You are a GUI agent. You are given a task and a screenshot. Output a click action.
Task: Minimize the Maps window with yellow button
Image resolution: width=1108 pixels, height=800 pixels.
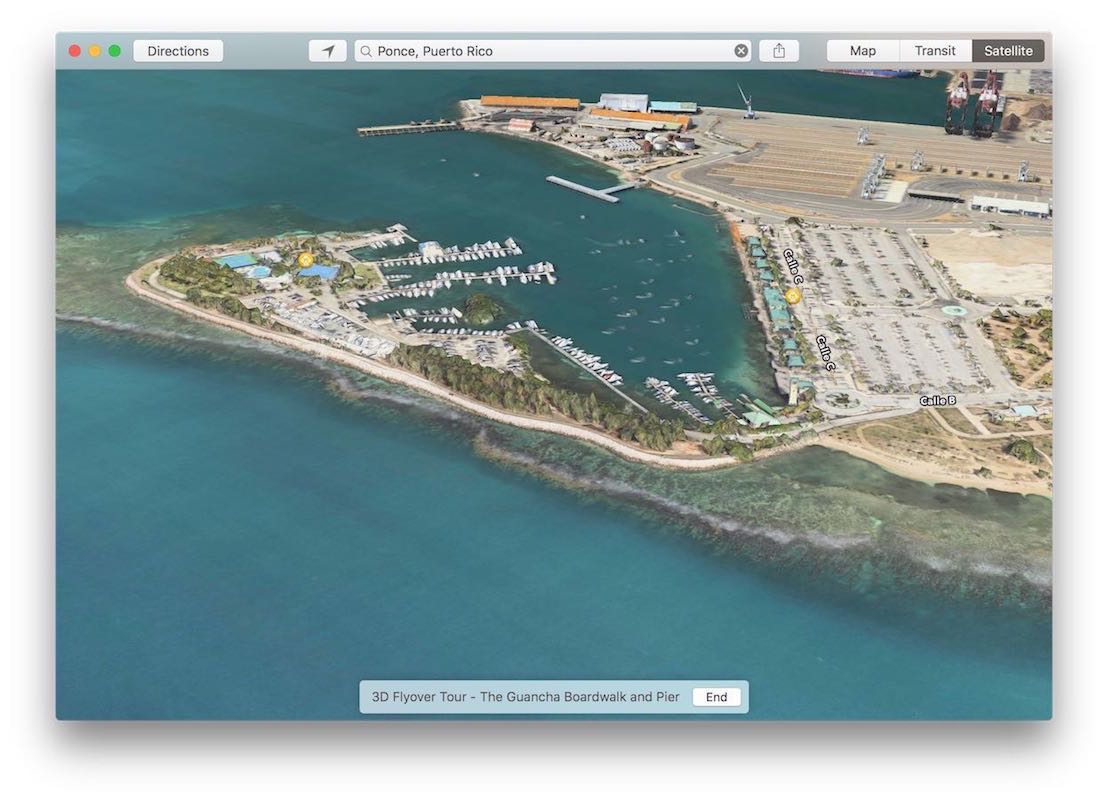[x=94, y=51]
